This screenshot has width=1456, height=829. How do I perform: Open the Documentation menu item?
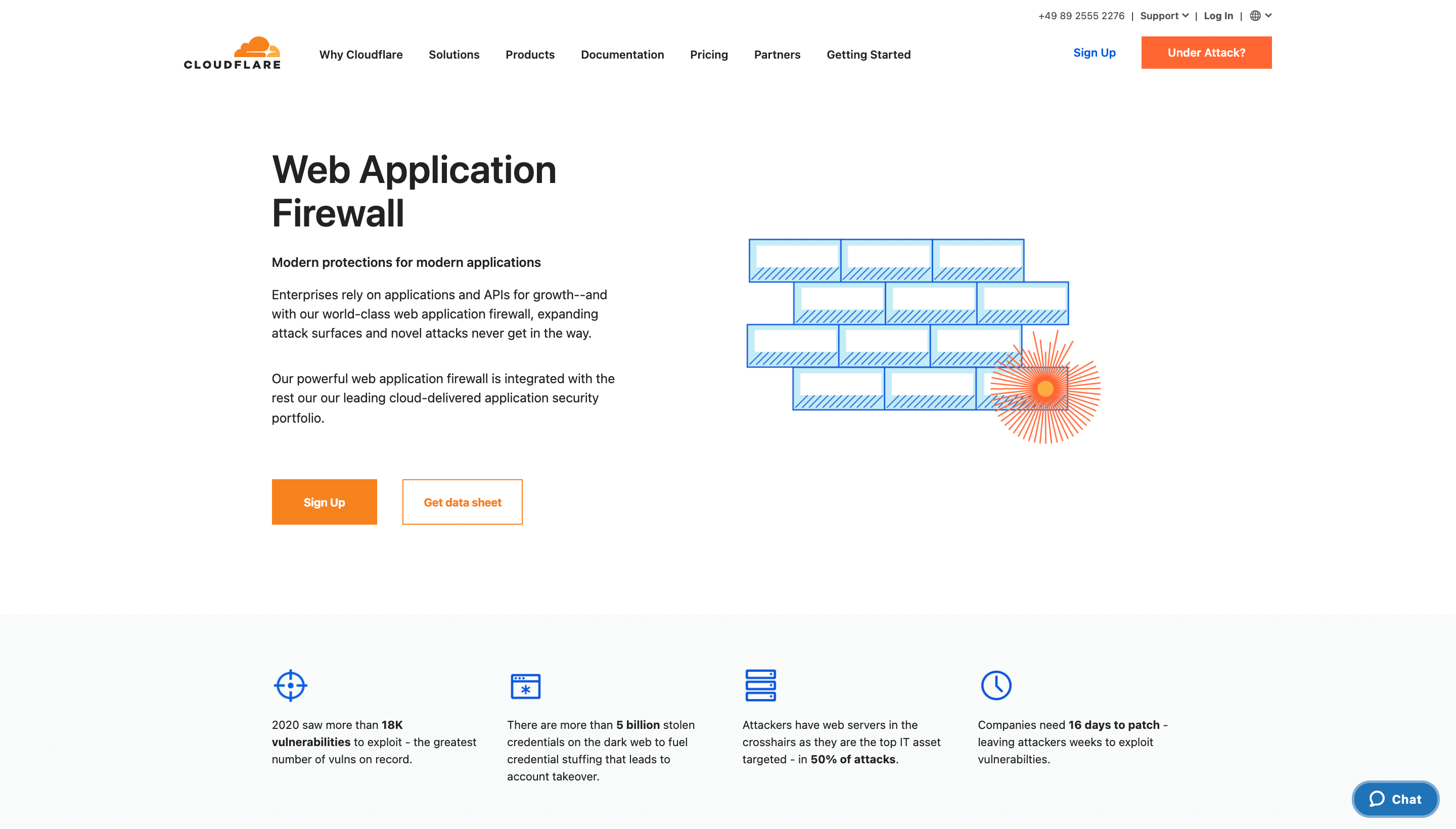[x=622, y=55]
